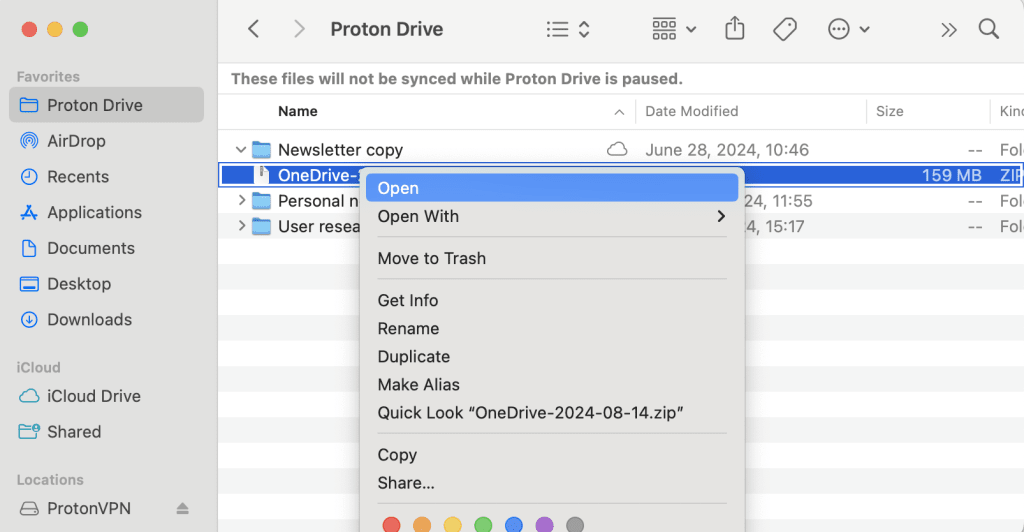Click the Downloads arrow icon

29,320
